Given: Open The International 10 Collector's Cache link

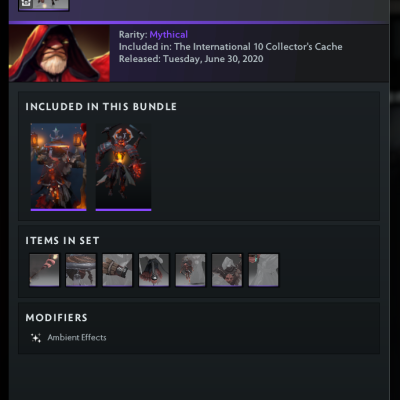Looking at the screenshot, I should click(258, 47).
